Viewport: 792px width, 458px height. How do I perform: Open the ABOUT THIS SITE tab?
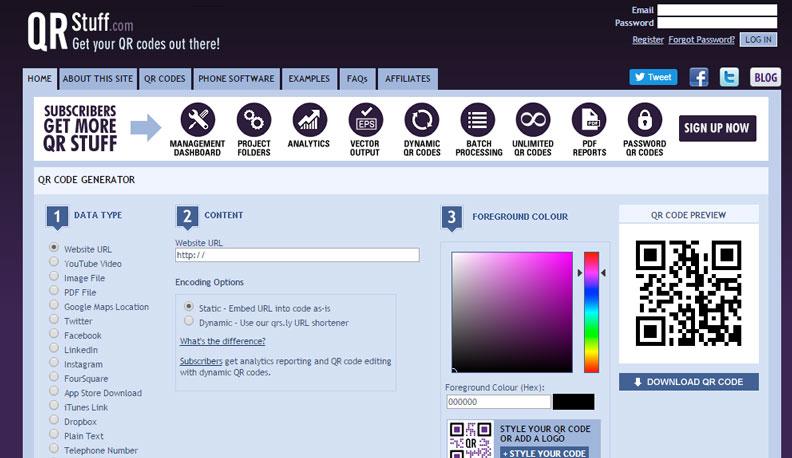[x=98, y=79]
